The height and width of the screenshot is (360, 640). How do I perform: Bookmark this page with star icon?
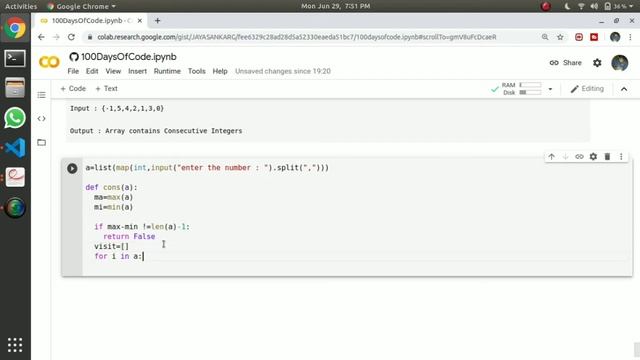click(x=560, y=37)
